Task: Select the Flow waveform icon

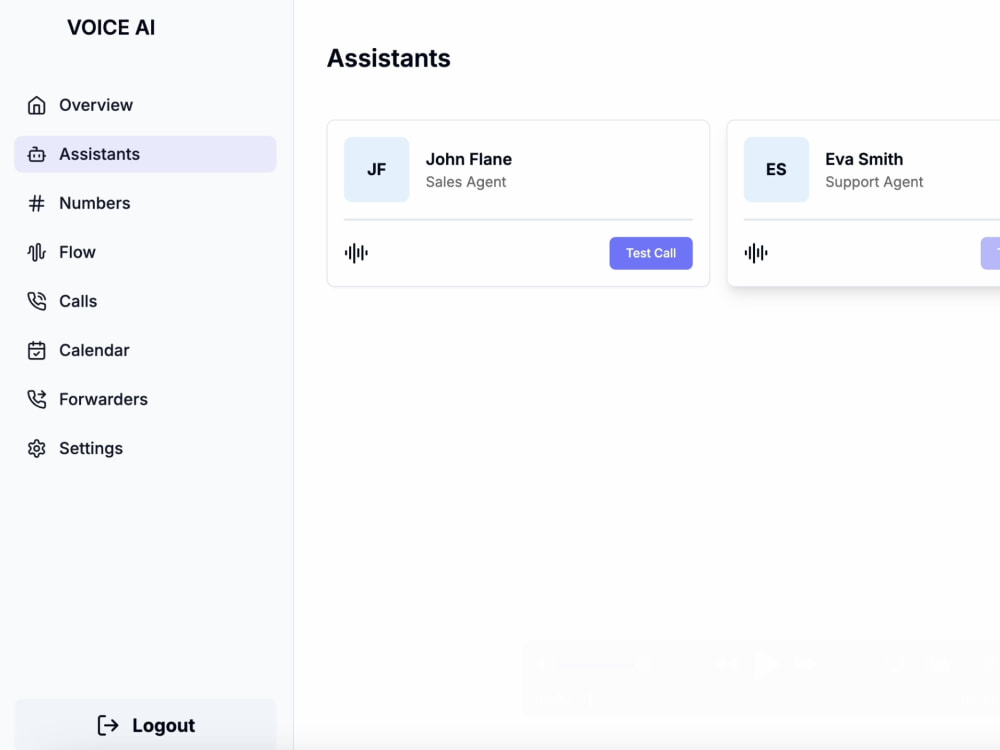Action: [36, 252]
